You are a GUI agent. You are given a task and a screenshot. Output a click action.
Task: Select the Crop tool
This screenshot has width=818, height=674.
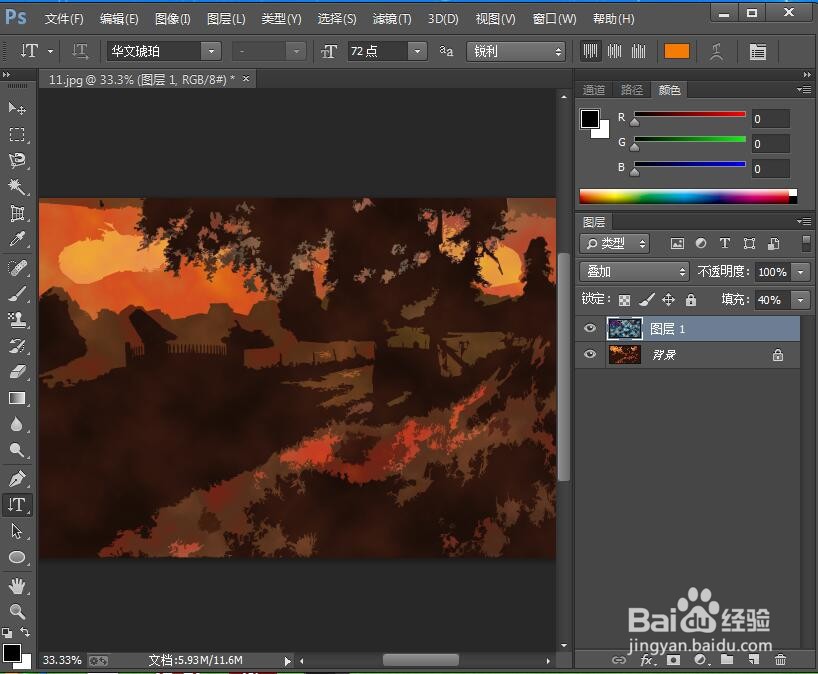(x=17, y=213)
